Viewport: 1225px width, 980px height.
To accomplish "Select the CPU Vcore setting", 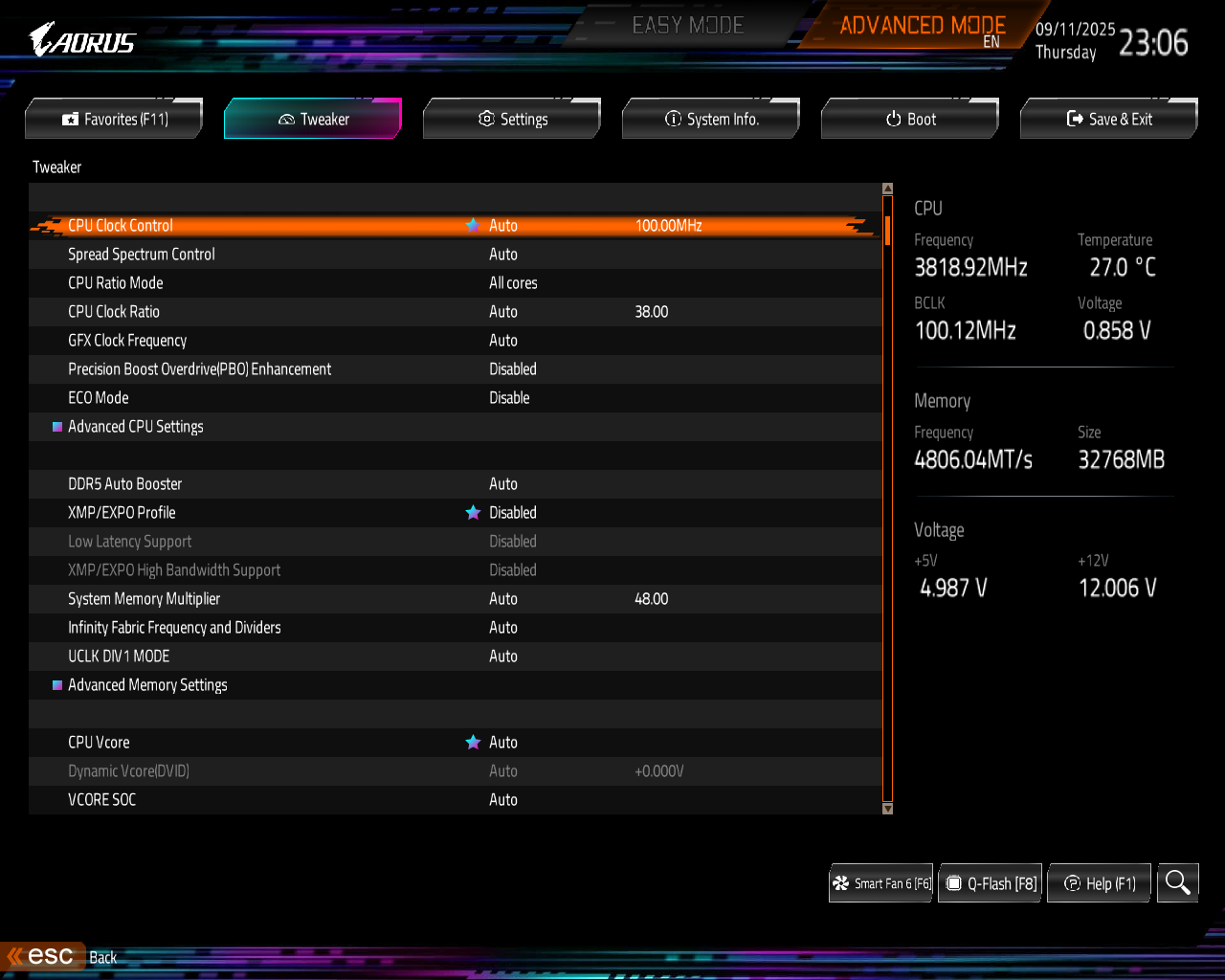I will pos(456,743).
